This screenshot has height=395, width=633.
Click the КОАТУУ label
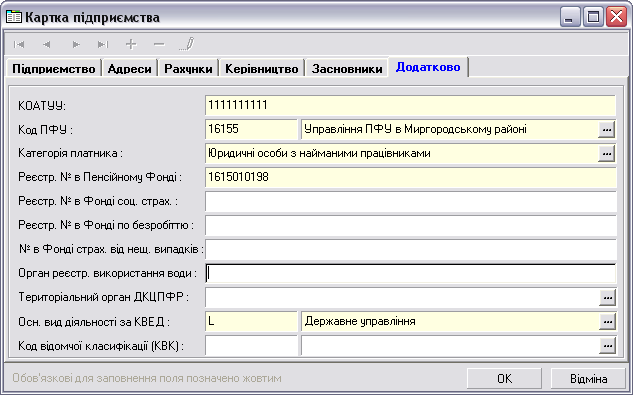pos(42,106)
